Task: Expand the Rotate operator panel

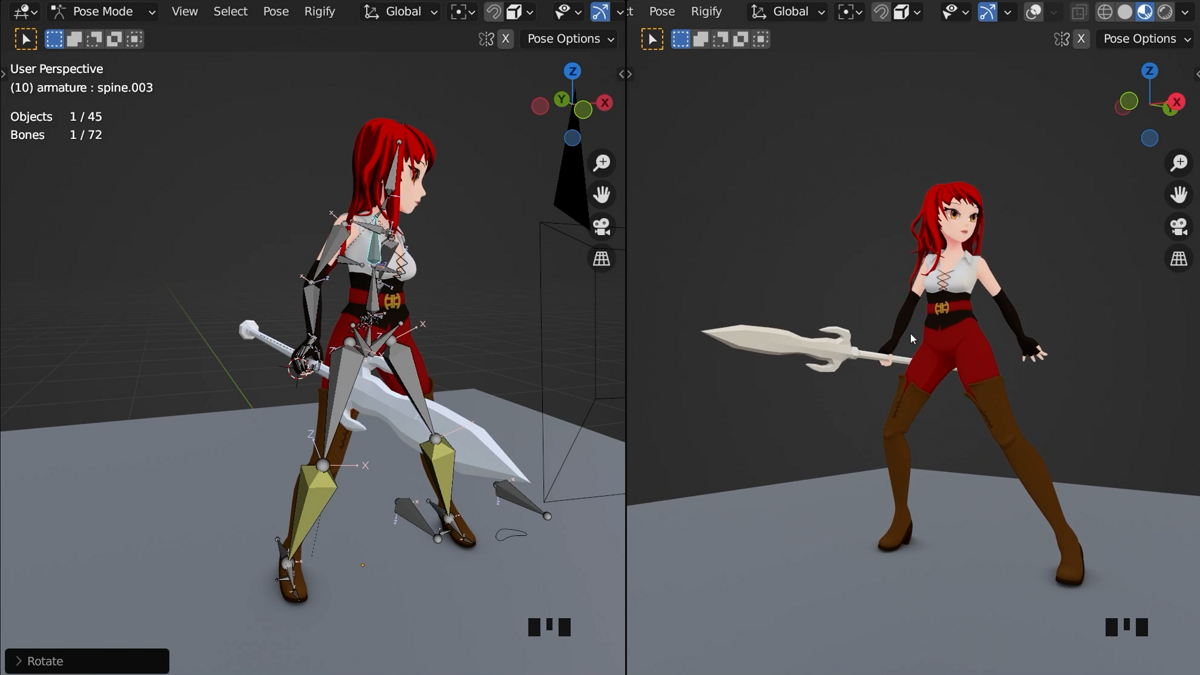Action: [x=87, y=661]
